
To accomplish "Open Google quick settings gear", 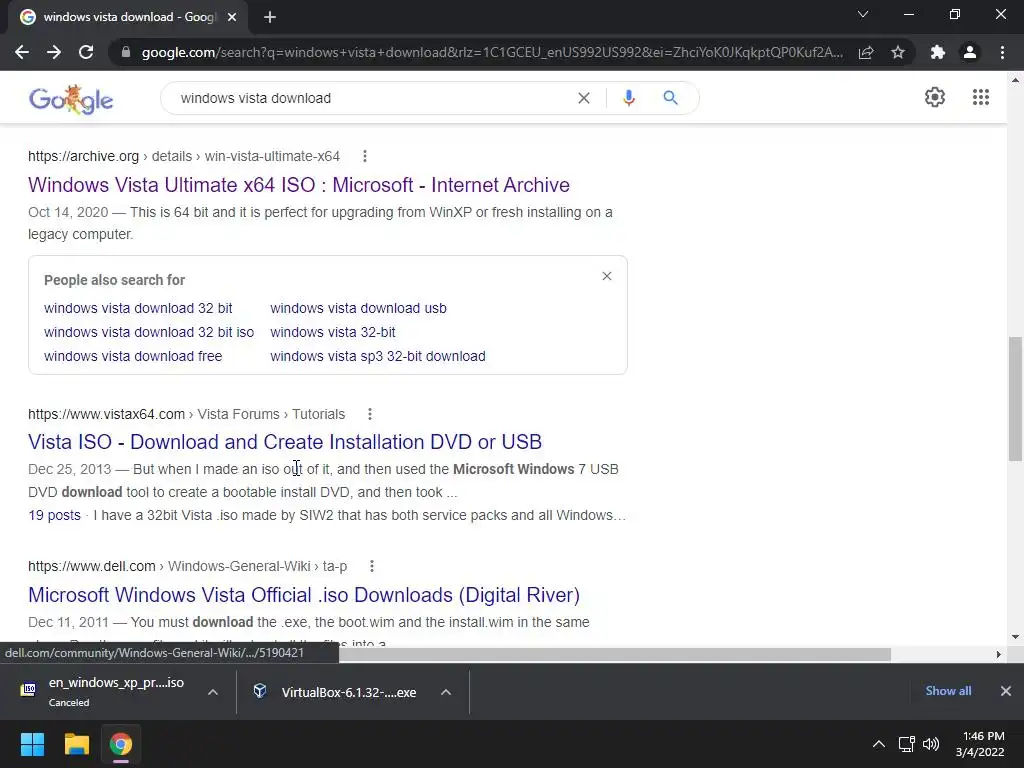I will pos(935,97).
